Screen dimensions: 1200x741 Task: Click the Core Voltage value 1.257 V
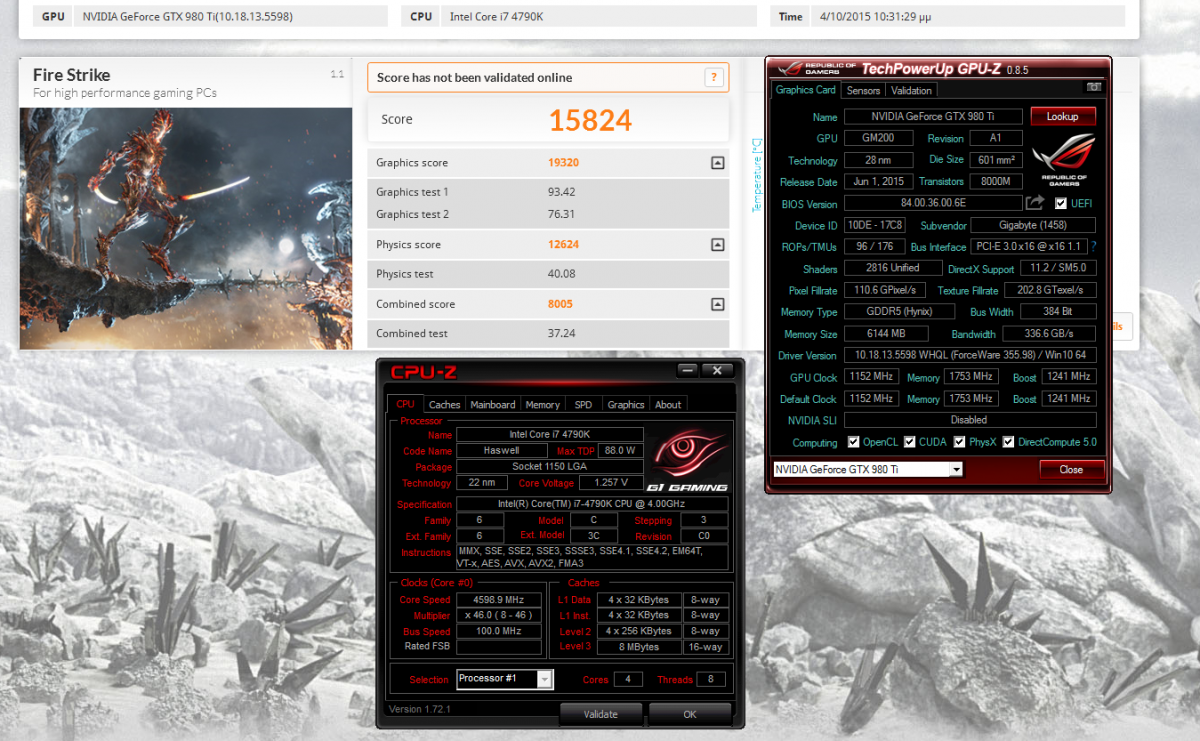(611, 483)
